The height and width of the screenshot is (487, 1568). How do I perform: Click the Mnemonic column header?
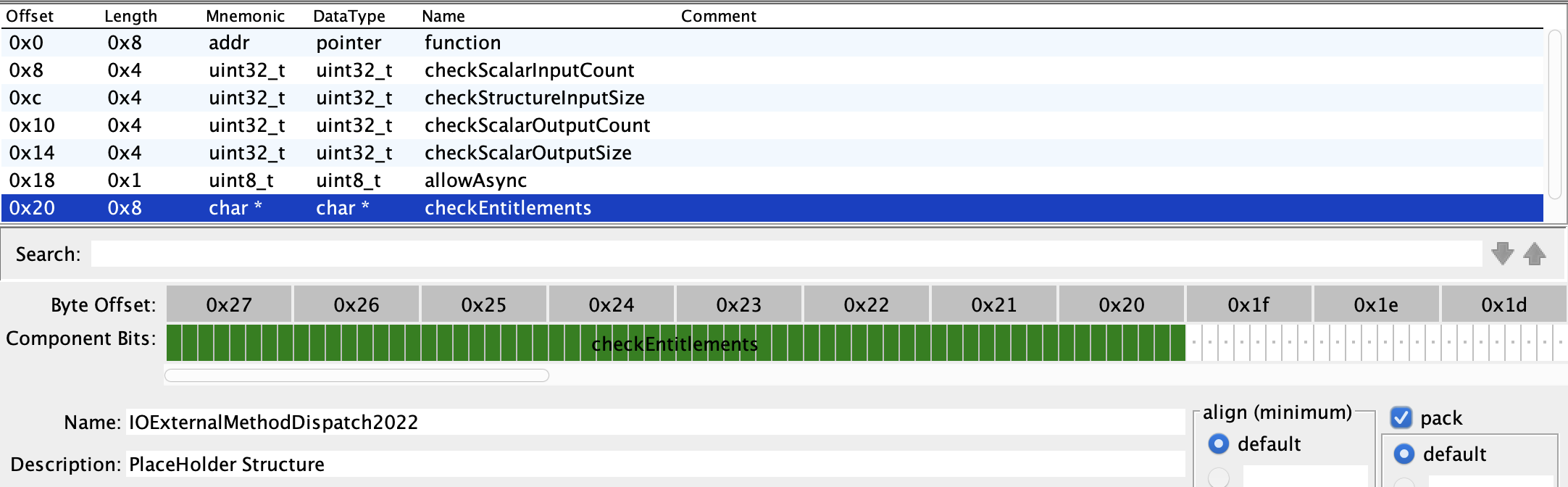click(x=245, y=16)
